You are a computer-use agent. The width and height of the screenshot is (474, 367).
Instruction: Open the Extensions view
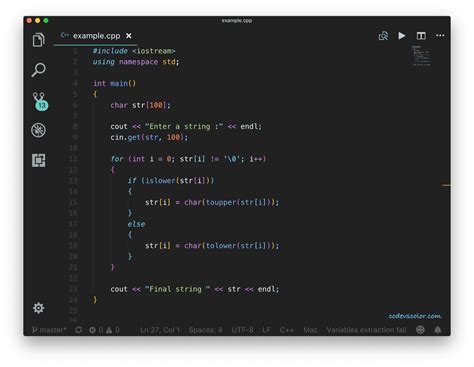click(x=39, y=160)
